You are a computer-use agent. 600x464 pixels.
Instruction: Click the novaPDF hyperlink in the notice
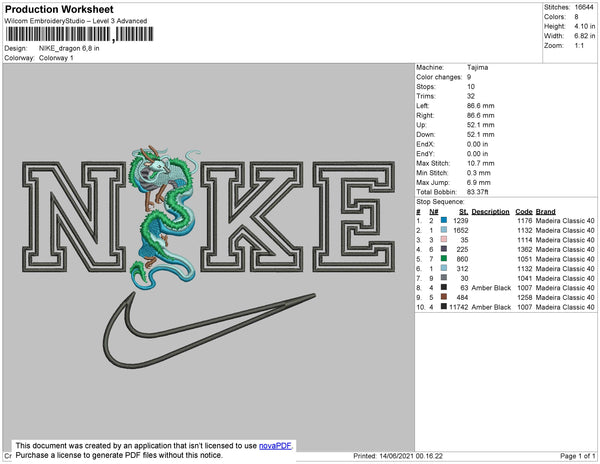point(275,446)
